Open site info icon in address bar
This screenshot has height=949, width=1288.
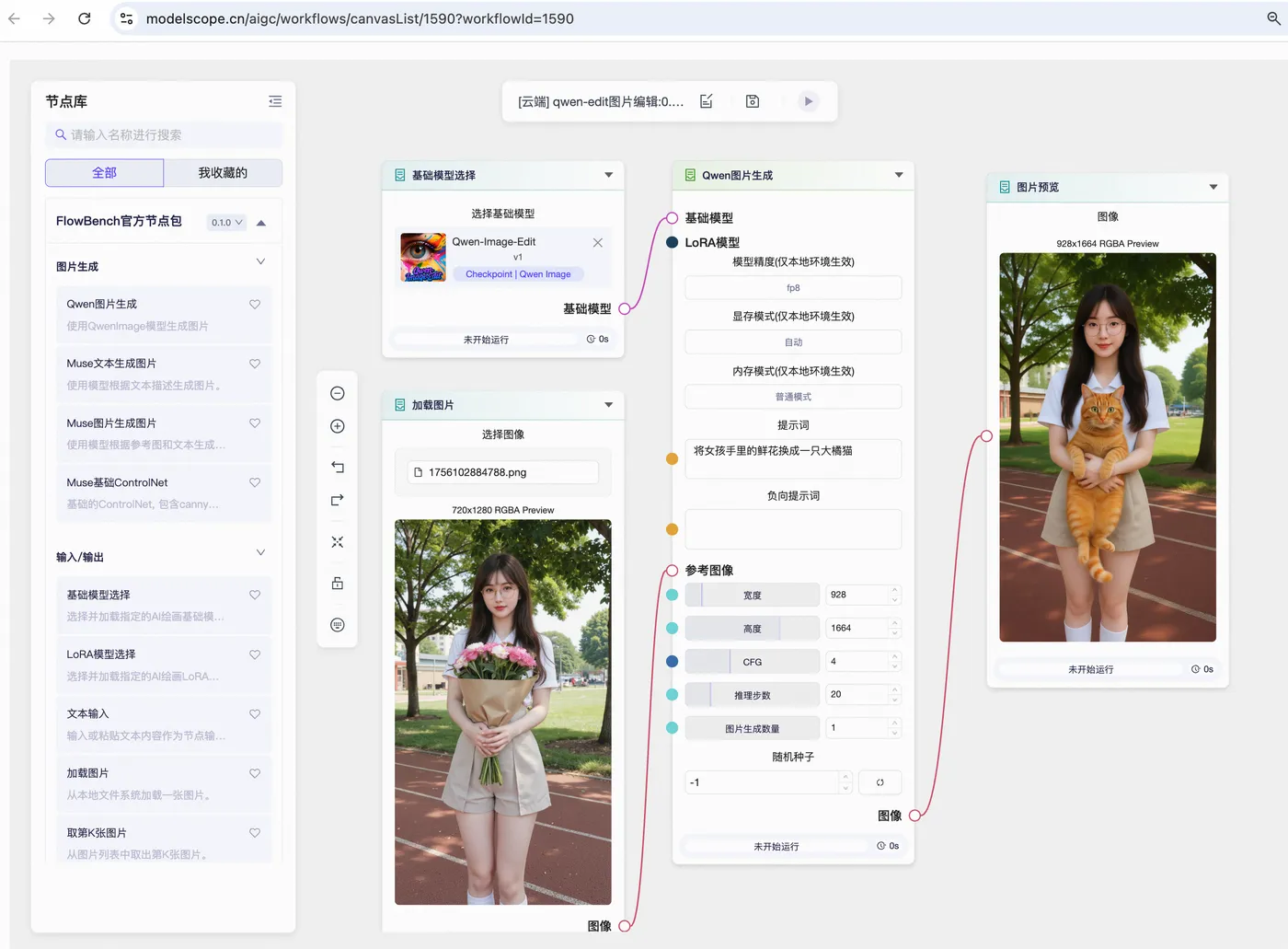coord(127,18)
